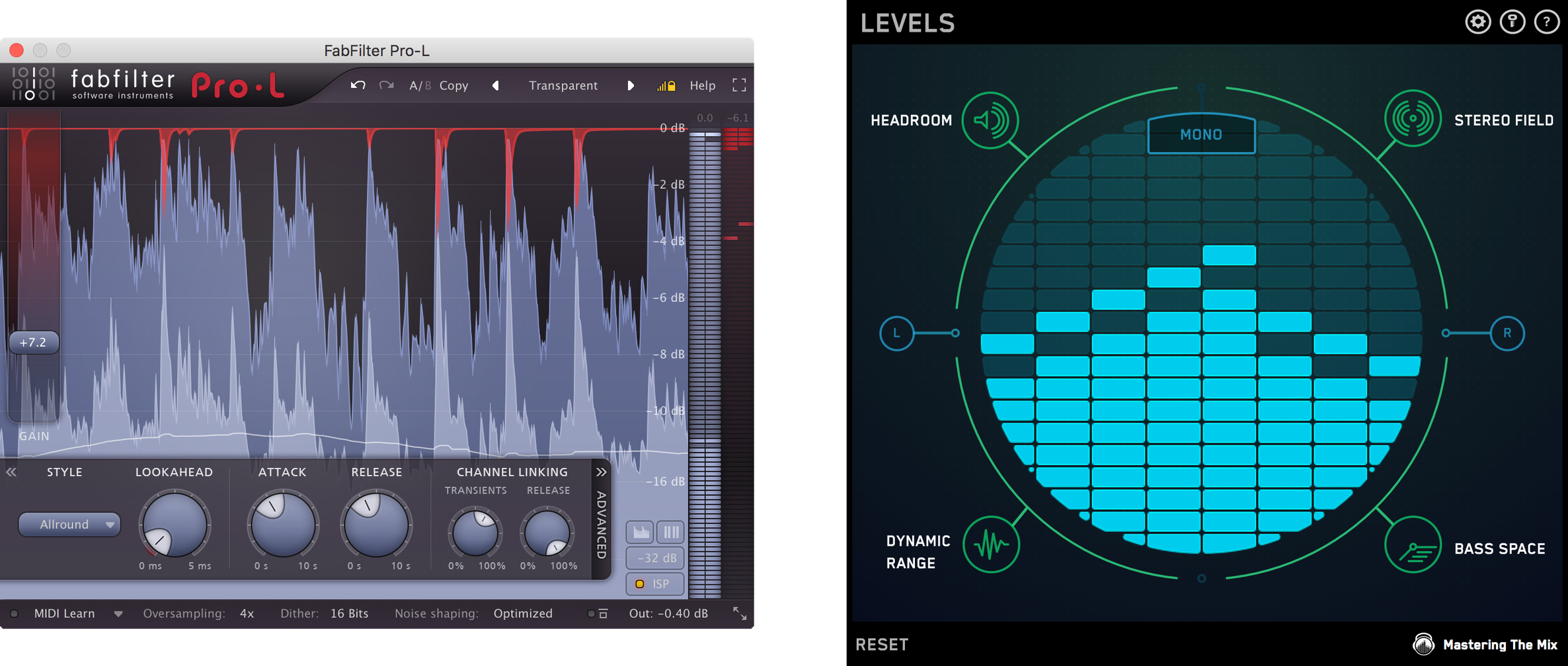Redo the change in Pro-L

(387, 85)
